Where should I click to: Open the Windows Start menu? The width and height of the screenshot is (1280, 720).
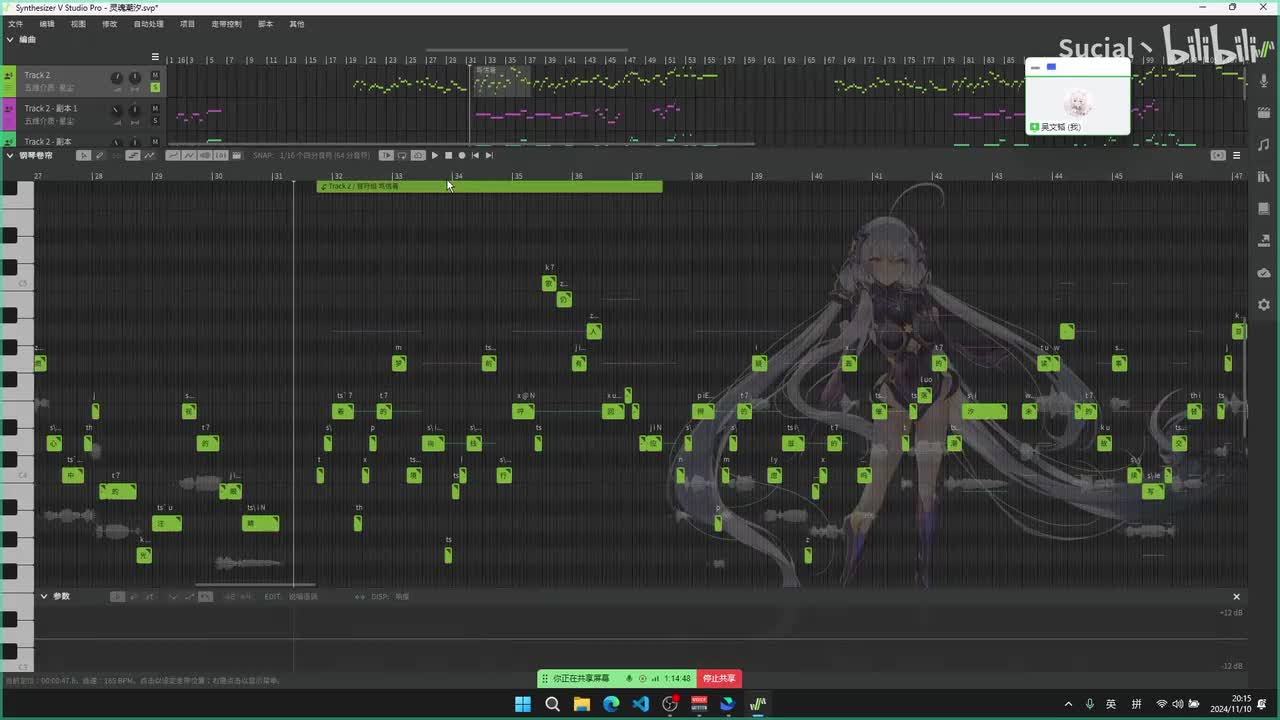(x=523, y=704)
